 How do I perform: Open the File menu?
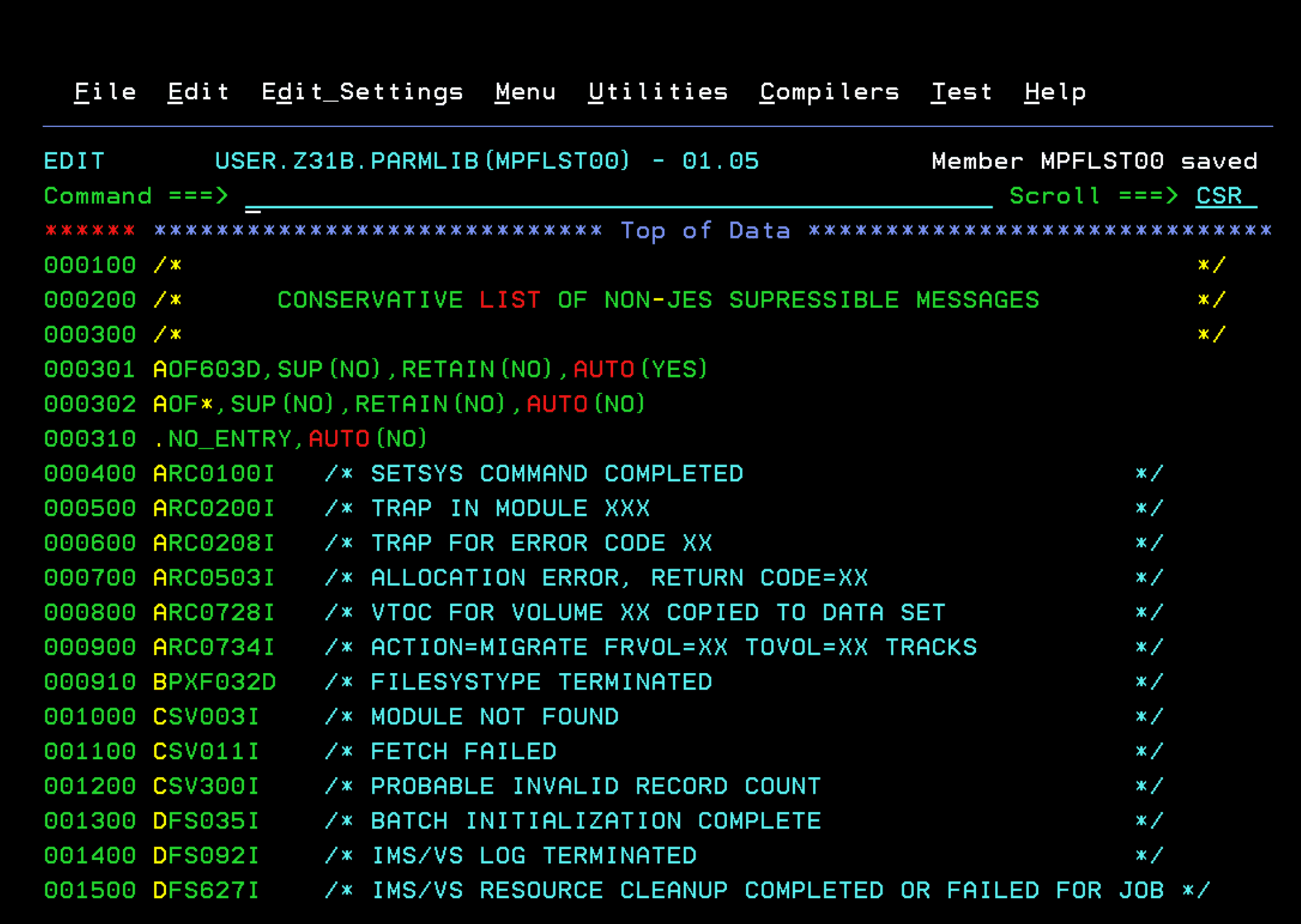click(x=105, y=92)
